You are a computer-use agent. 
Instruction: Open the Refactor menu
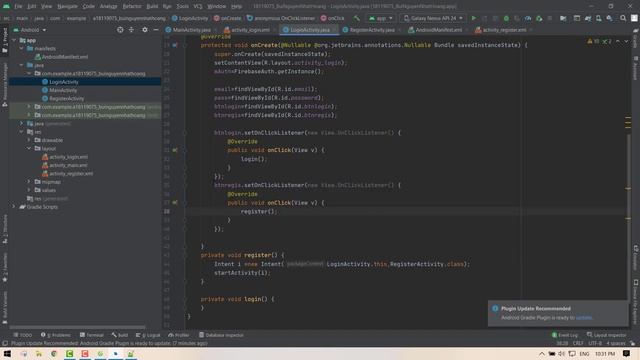(x=131, y=6)
